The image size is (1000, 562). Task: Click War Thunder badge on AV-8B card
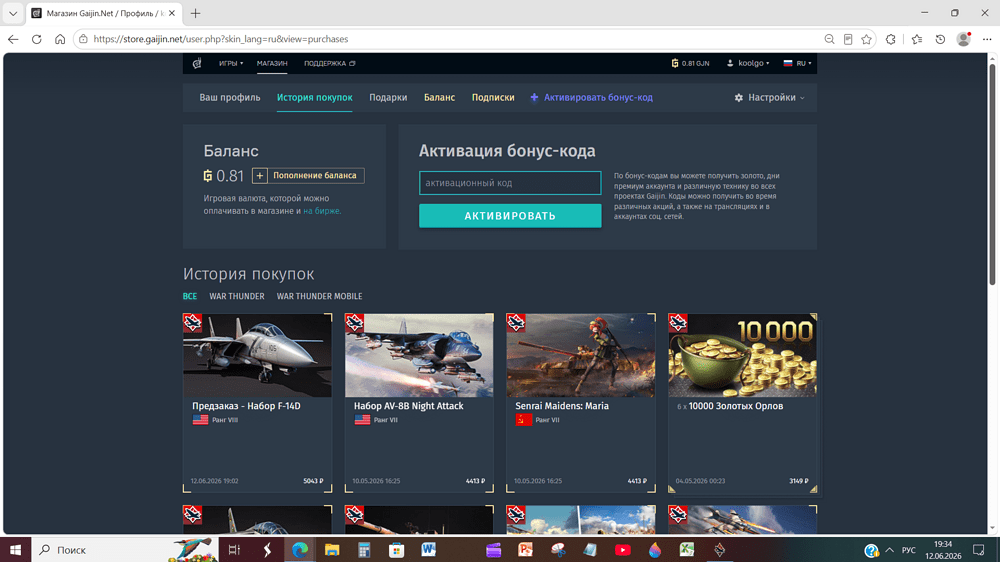[355, 323]
